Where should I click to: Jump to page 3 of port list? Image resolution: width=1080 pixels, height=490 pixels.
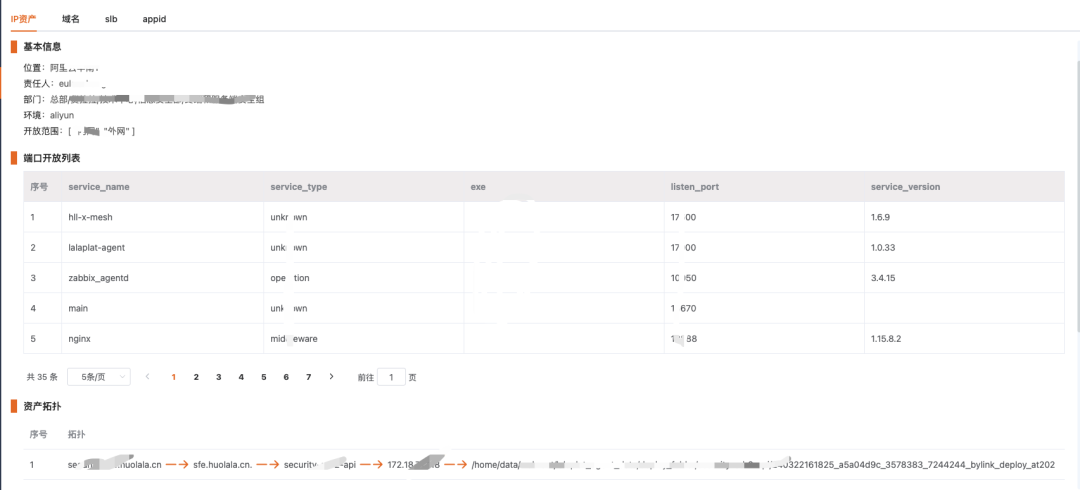[218, 377]
